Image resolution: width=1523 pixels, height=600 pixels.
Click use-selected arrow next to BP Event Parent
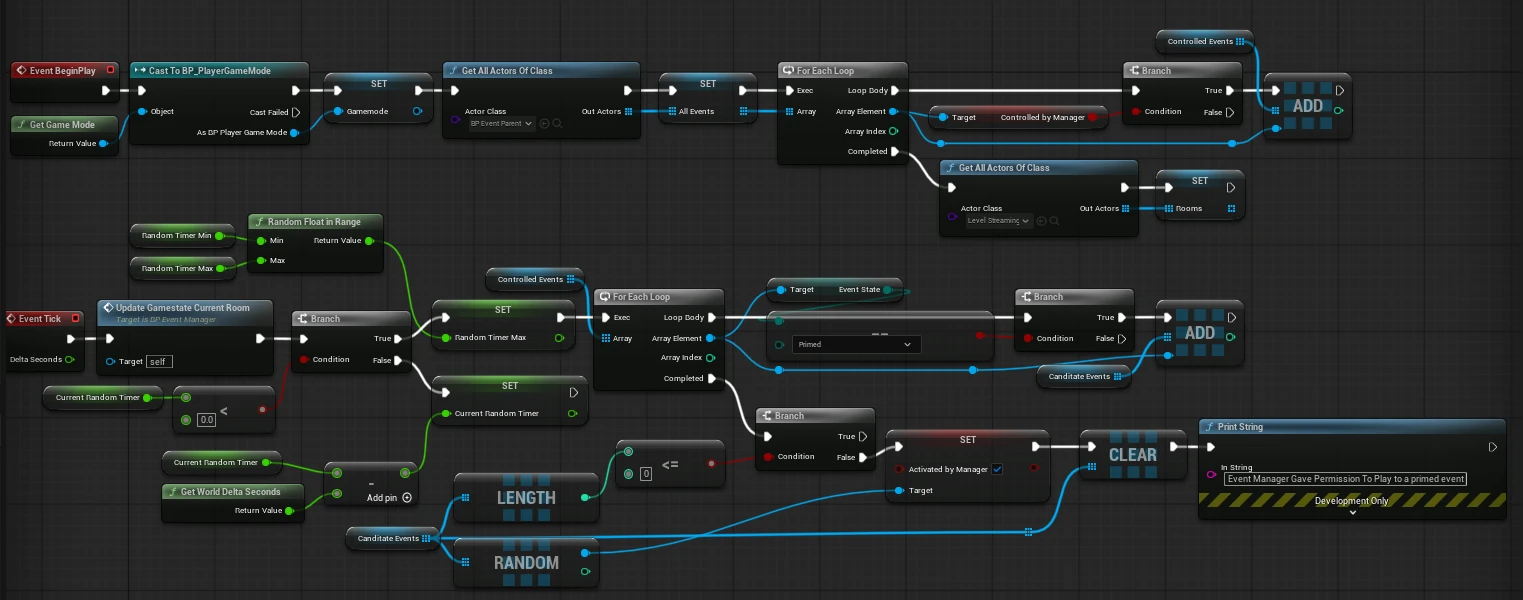click(545, 123)
